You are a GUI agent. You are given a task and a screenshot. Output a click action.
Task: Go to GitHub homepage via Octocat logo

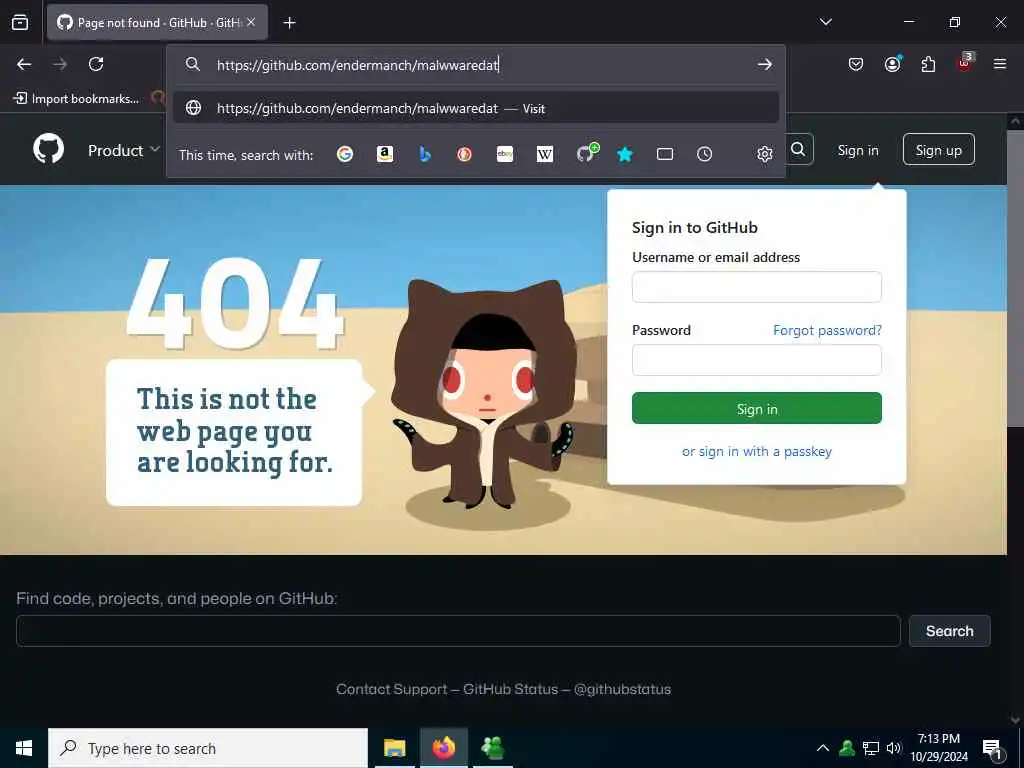pyautogui.click(x=49, y=150)
